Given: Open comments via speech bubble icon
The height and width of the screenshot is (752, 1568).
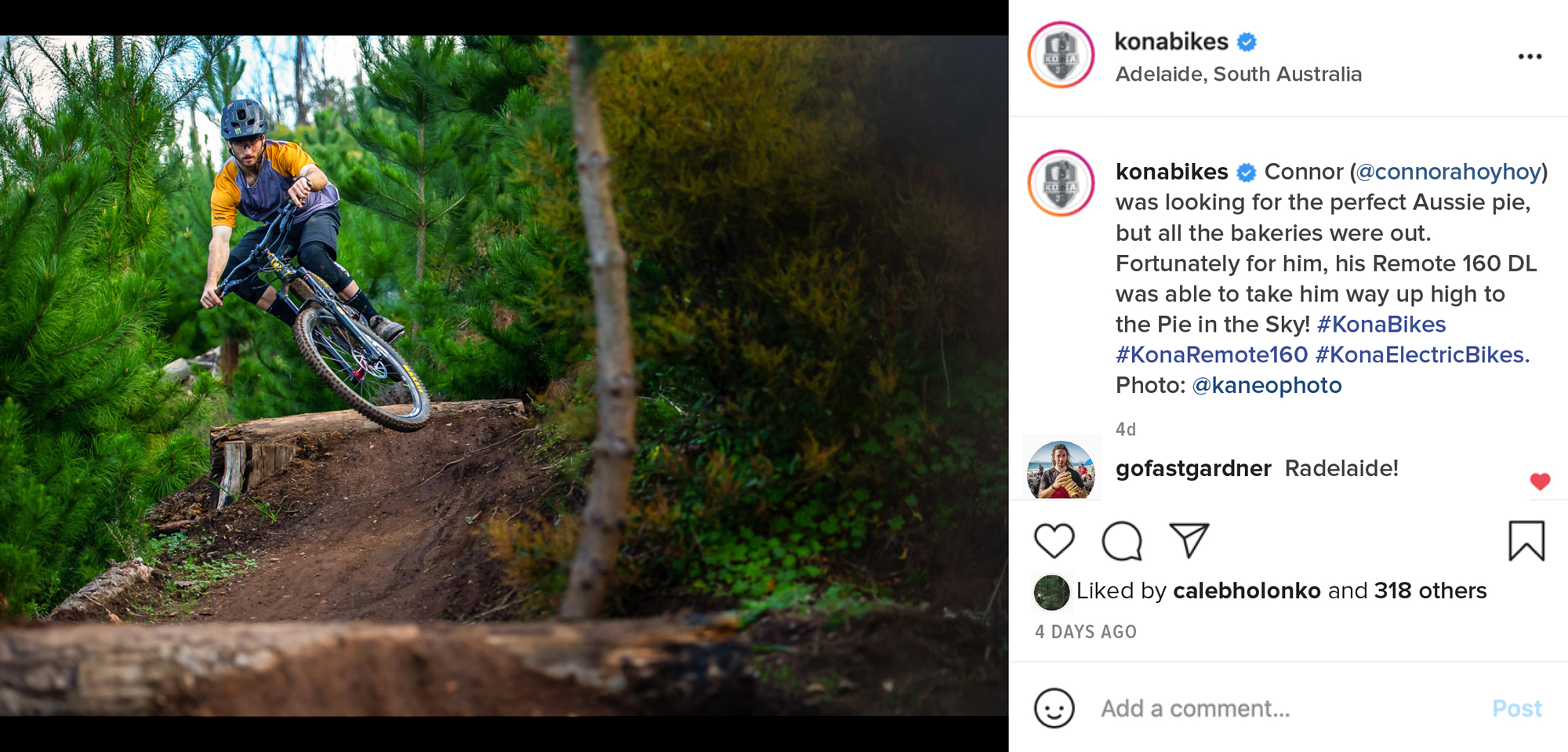Looking at the screenshot, I should [1121, 541].
